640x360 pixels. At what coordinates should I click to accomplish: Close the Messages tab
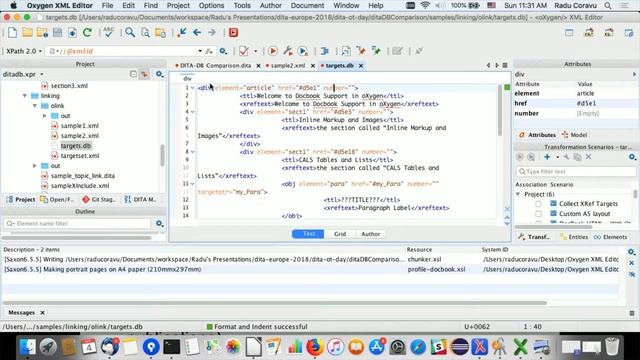point(42,313)
